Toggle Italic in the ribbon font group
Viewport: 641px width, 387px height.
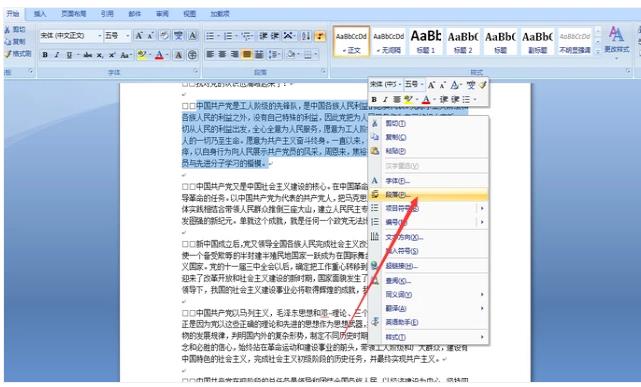[57, 55]
